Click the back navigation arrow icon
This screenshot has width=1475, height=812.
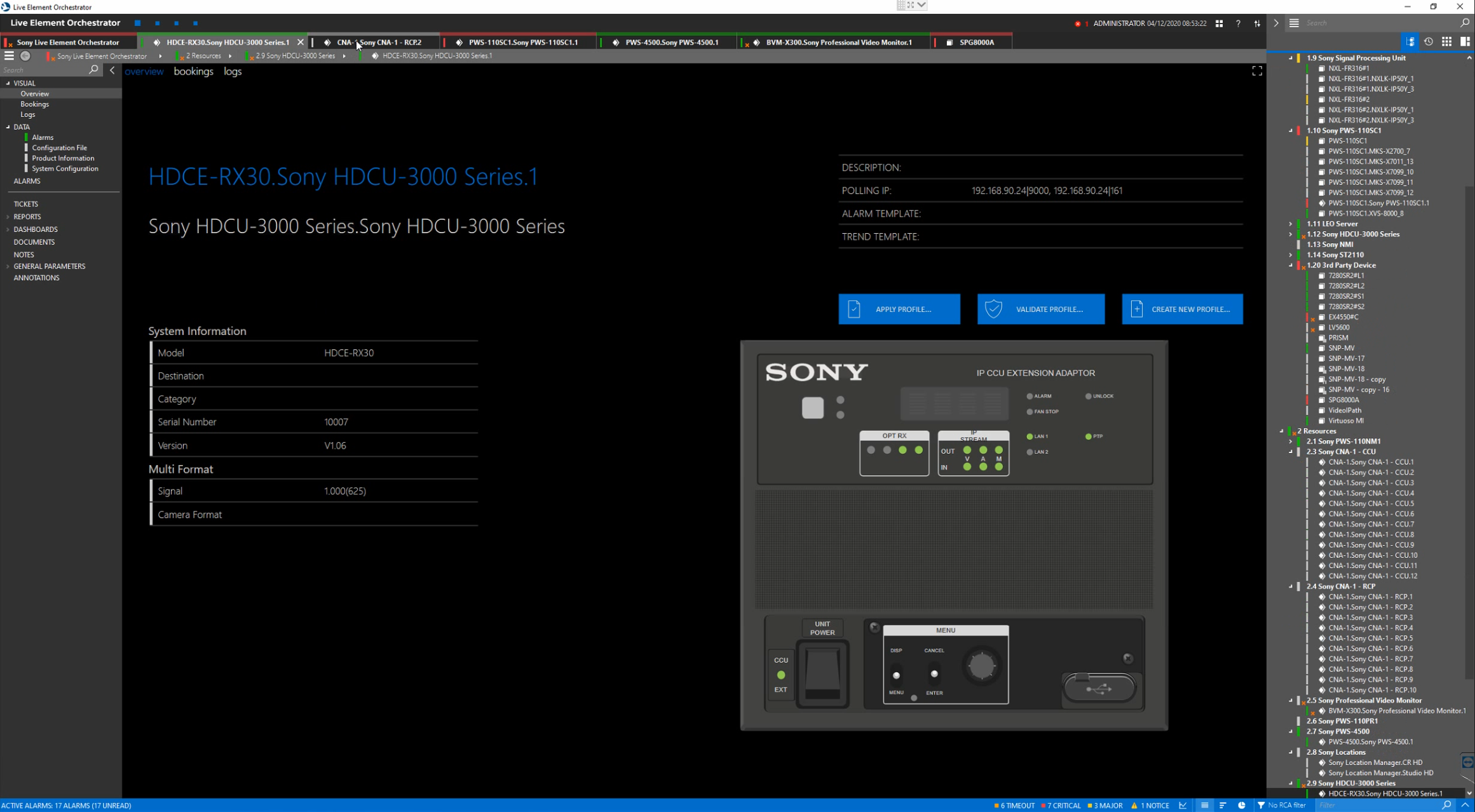click(x=25, y=56)
